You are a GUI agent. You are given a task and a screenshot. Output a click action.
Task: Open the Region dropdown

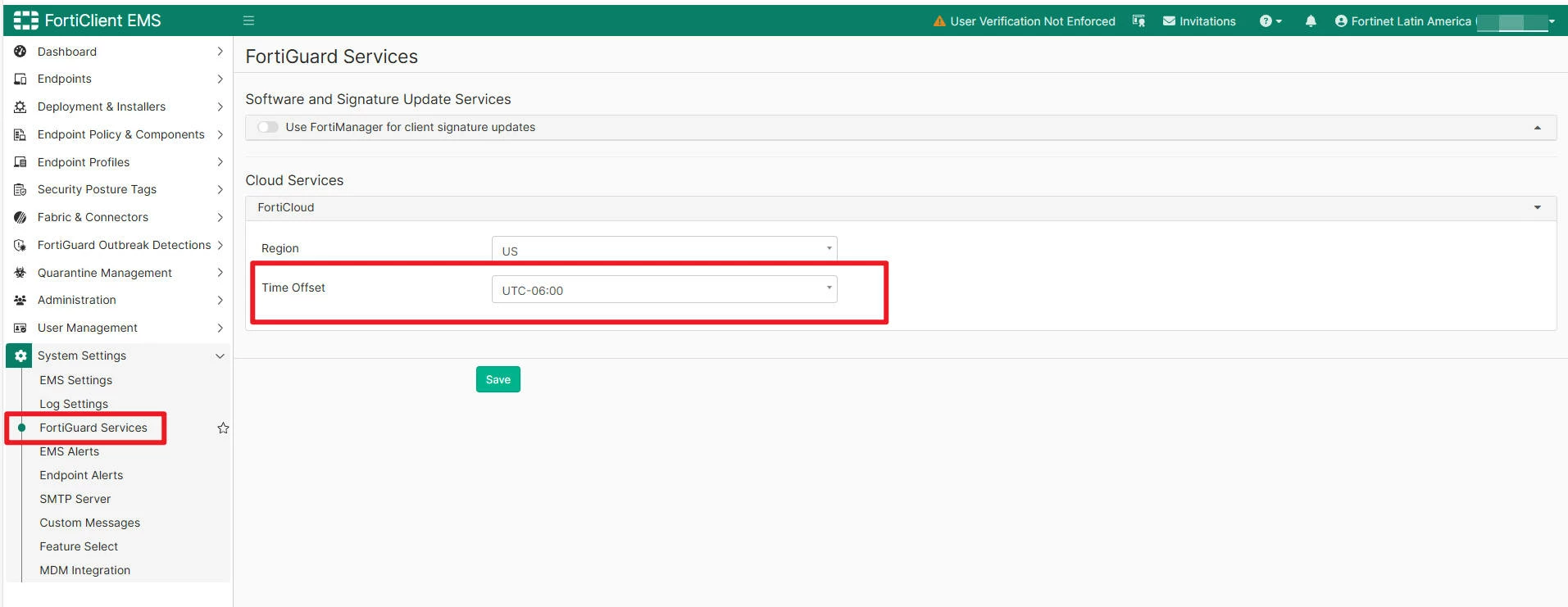[664, 249]
